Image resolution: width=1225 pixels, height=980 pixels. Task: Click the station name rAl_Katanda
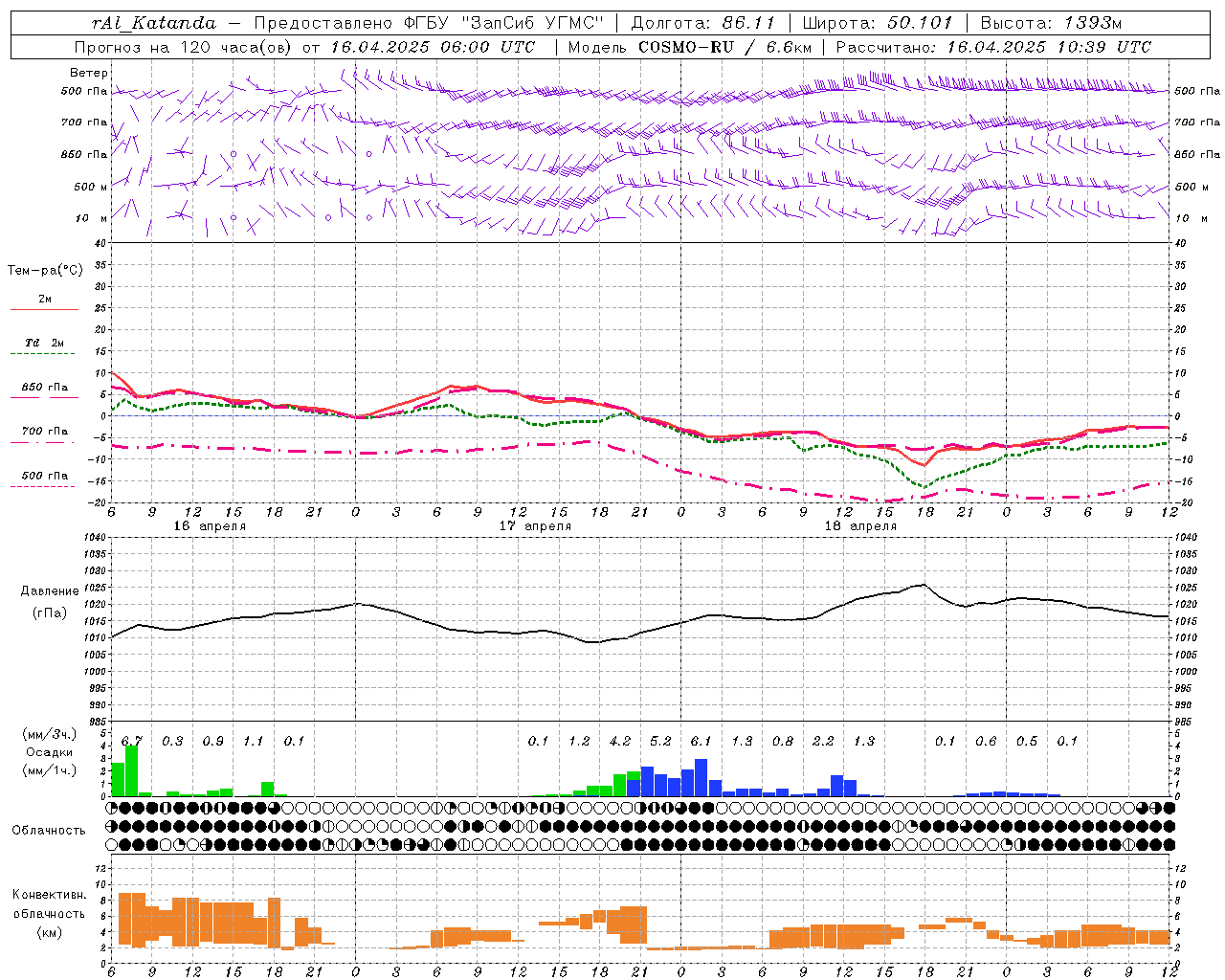point(154,23)
